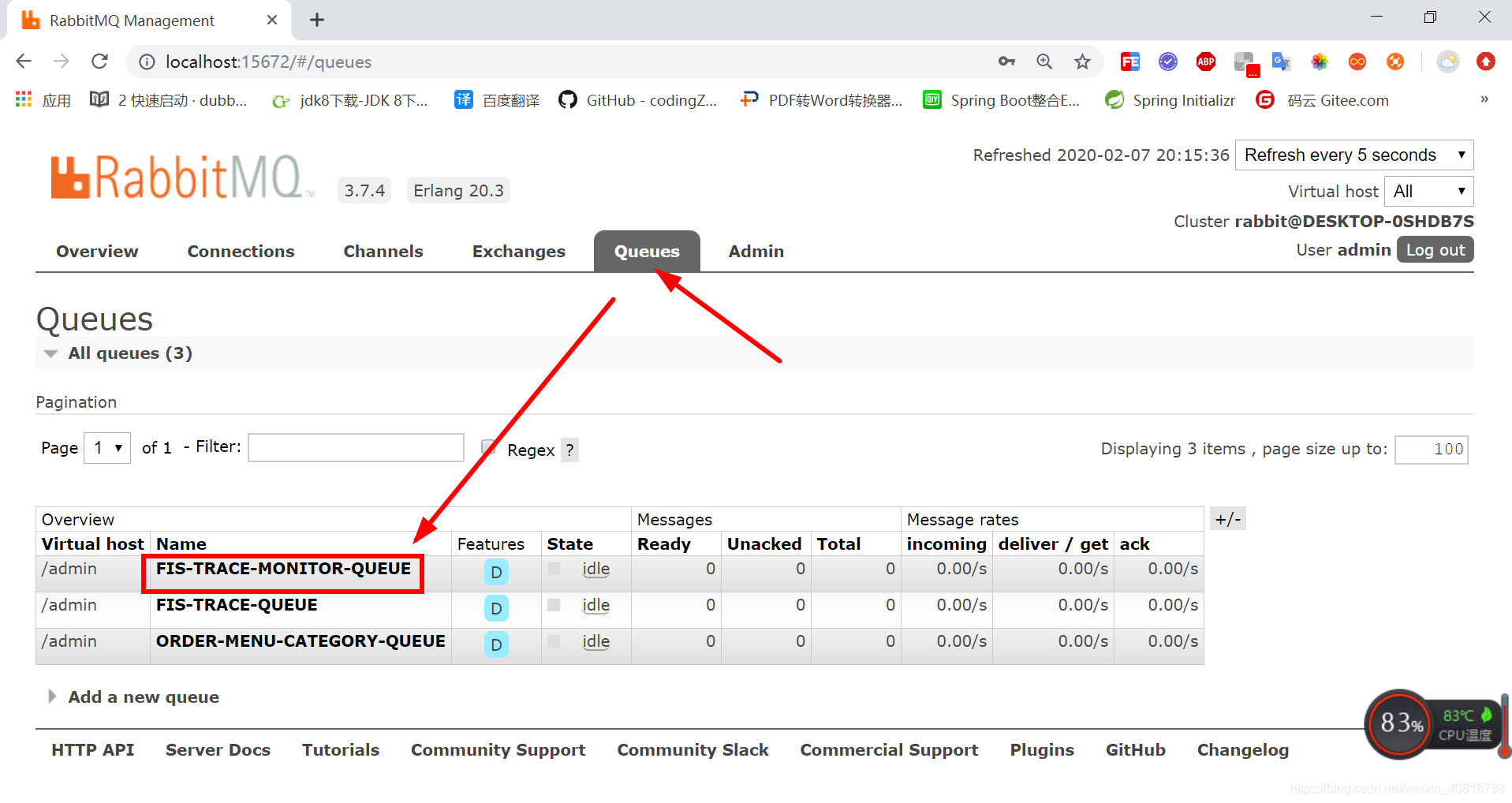Open the Baidu Translate bookmark

(x=497, y=100)
